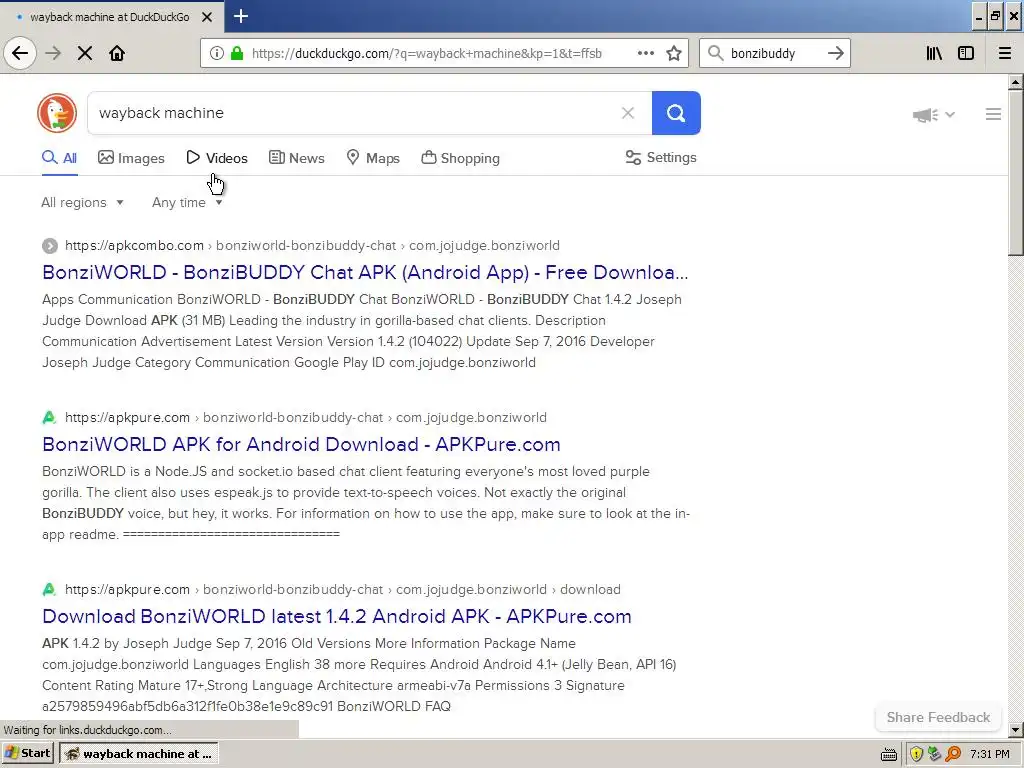Open the Firefox hamburger menu
The width and height of the screenshot is (1024, 768).
coord(1004,53)
